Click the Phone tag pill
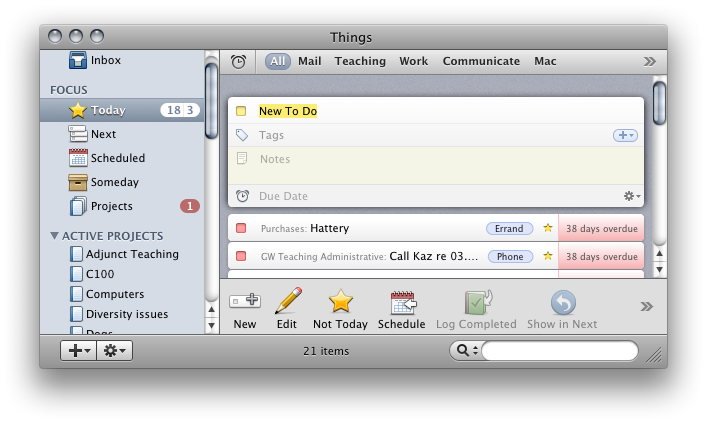This screenshot has height=423, width=707. pos(510,257)
